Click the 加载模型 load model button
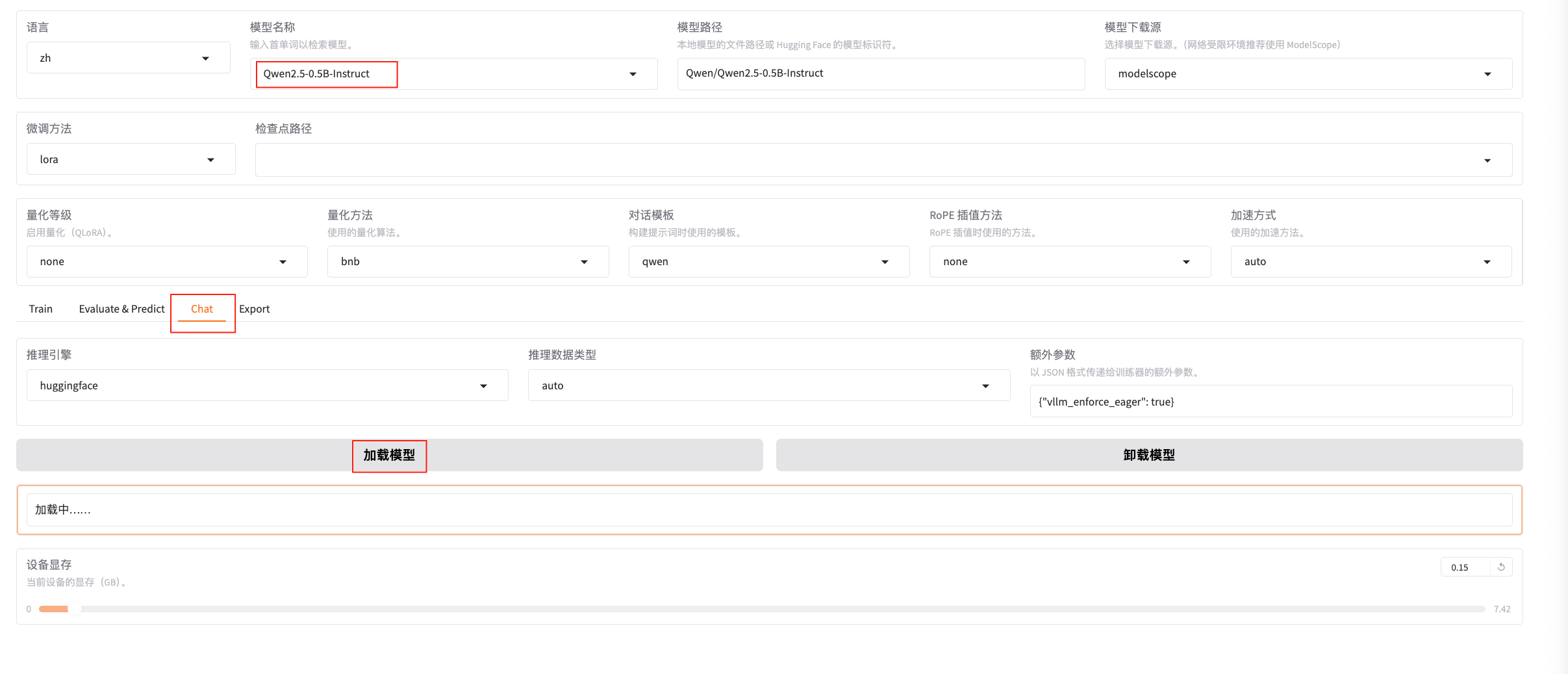This screenshot has width=1568, height=674. tap(389, 456)
